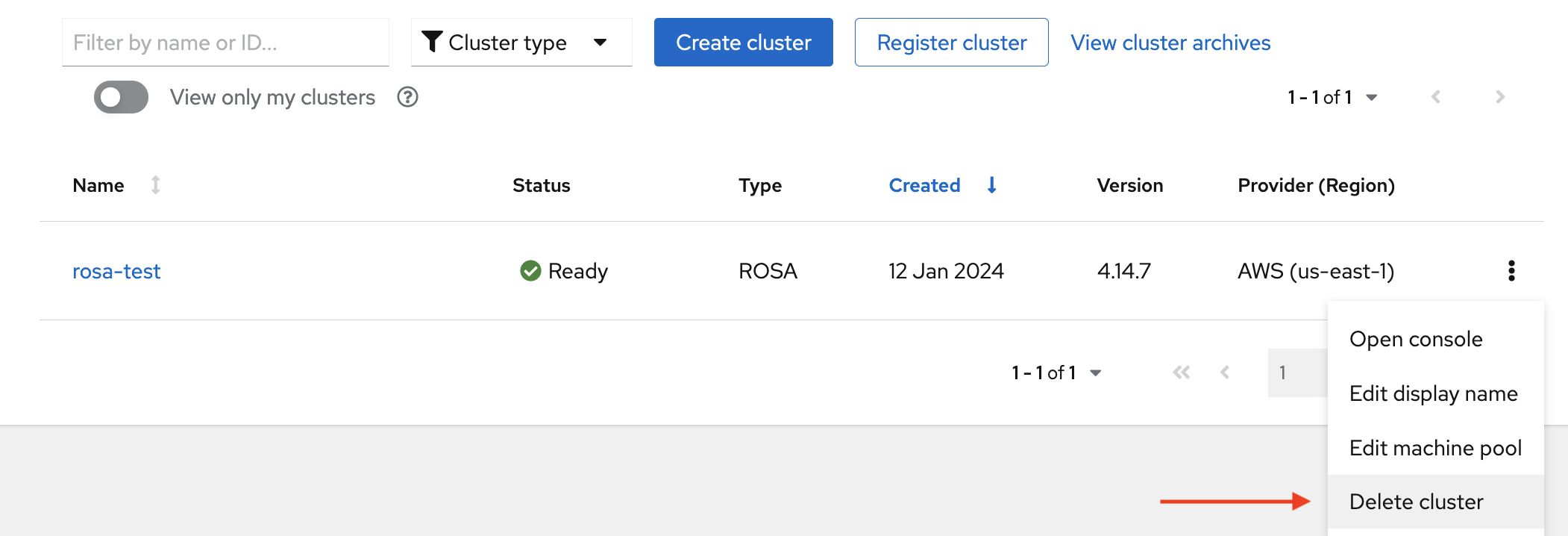Select Delete cluster from the menu

1416,502
